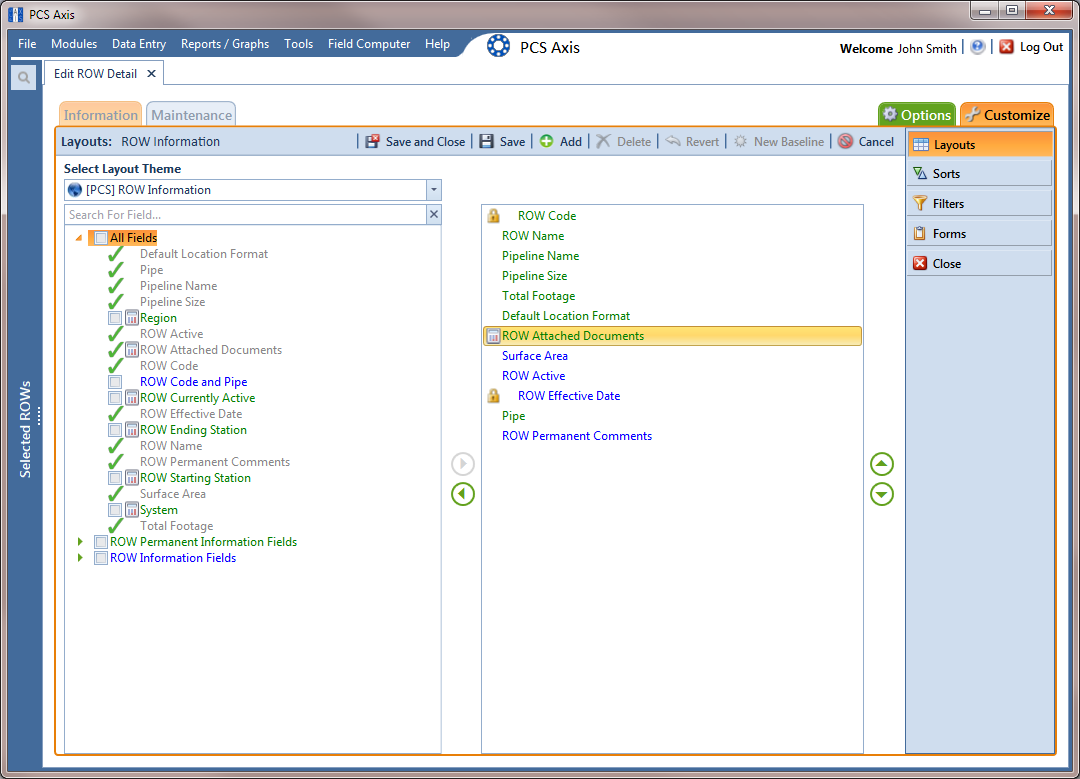Click the Save and Close floppy icon
Image resolution: width=1080 pixels, height=779 pixels.
373,141
